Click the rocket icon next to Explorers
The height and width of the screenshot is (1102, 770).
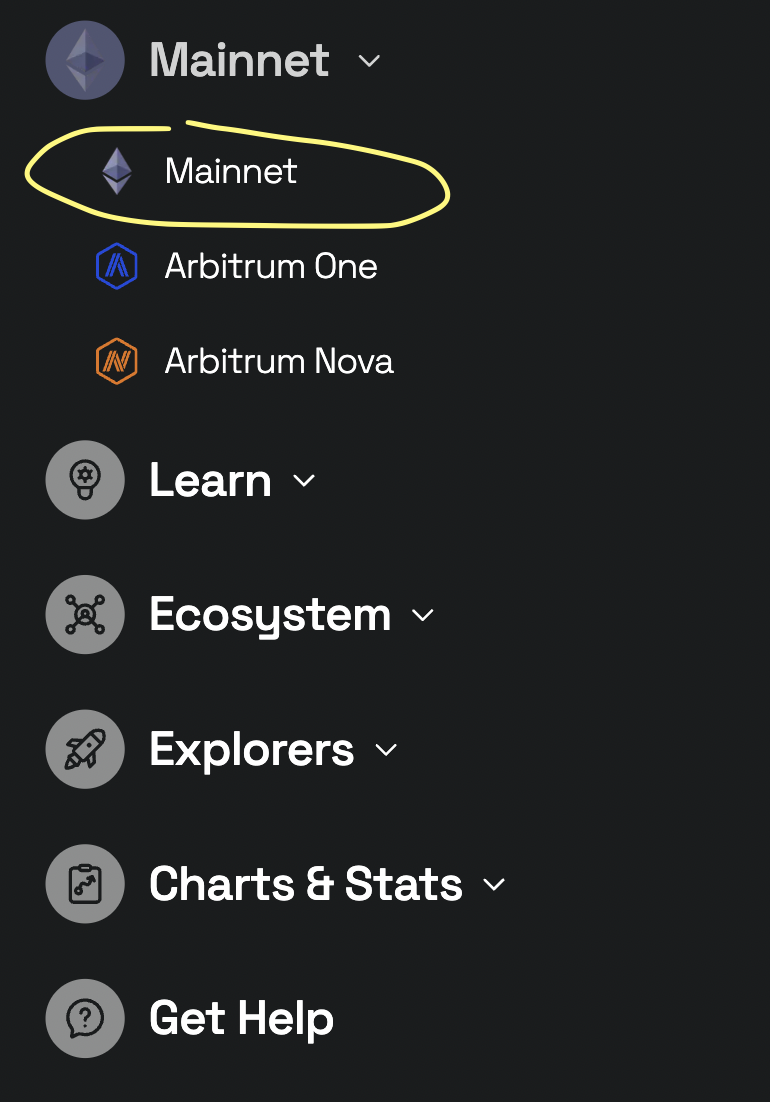click(x=85, y=749)
